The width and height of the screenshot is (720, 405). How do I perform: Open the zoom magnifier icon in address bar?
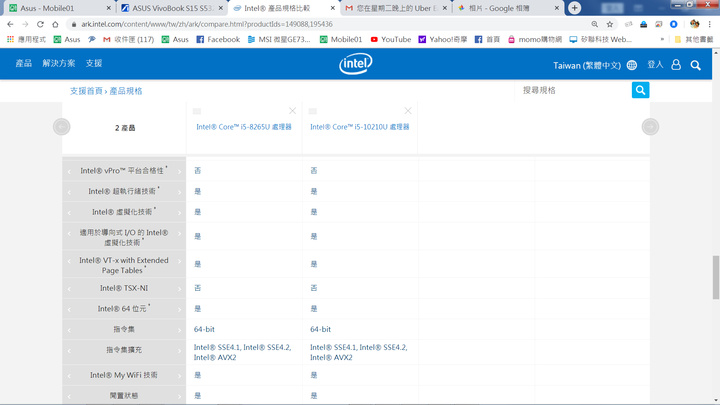(x=595, y=24)
